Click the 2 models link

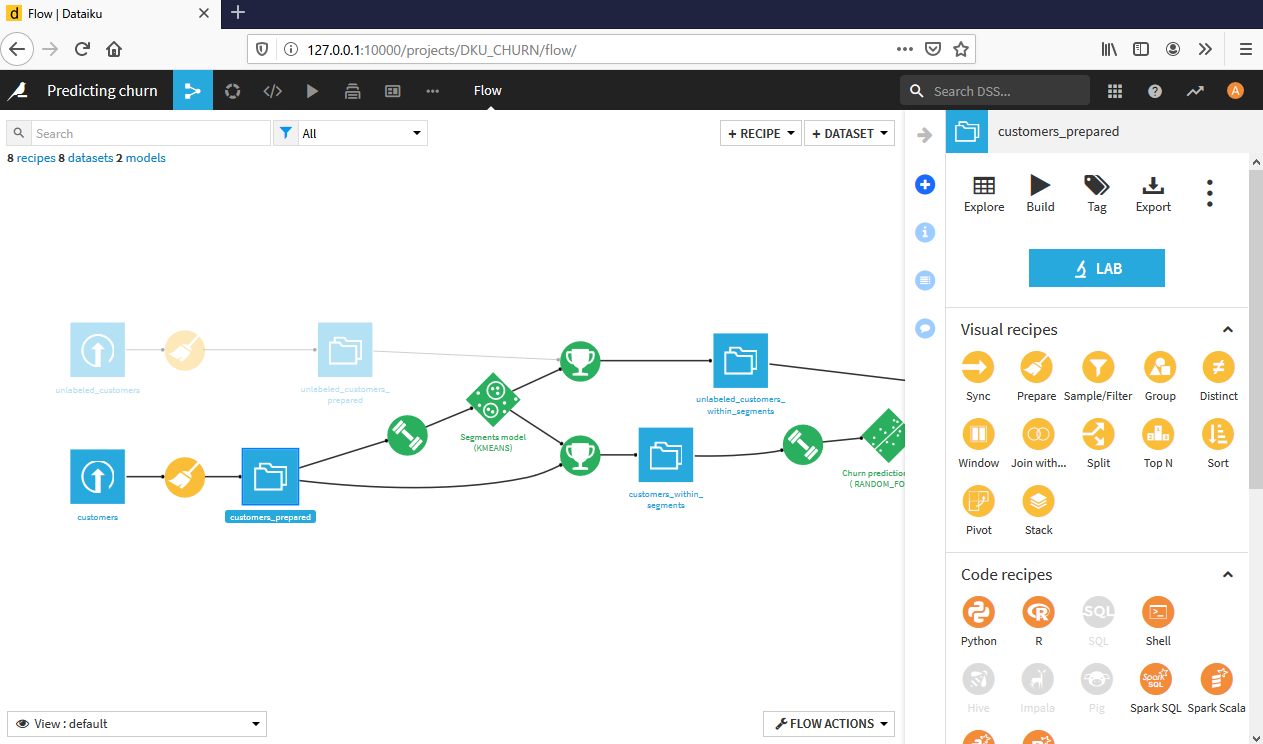[x=141, y=158]
